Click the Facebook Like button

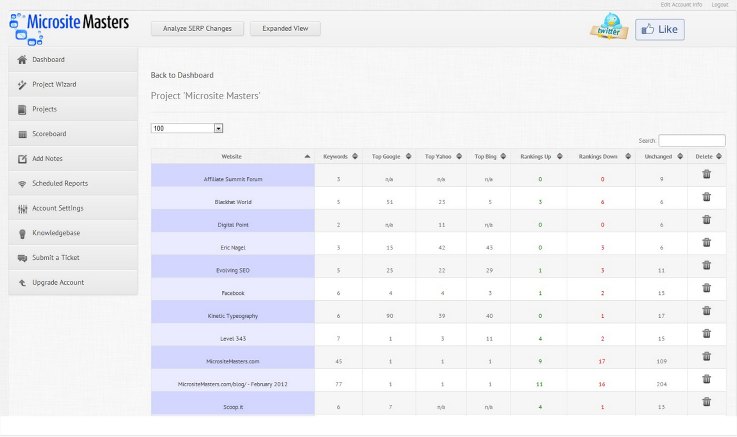tap(660, 30)
